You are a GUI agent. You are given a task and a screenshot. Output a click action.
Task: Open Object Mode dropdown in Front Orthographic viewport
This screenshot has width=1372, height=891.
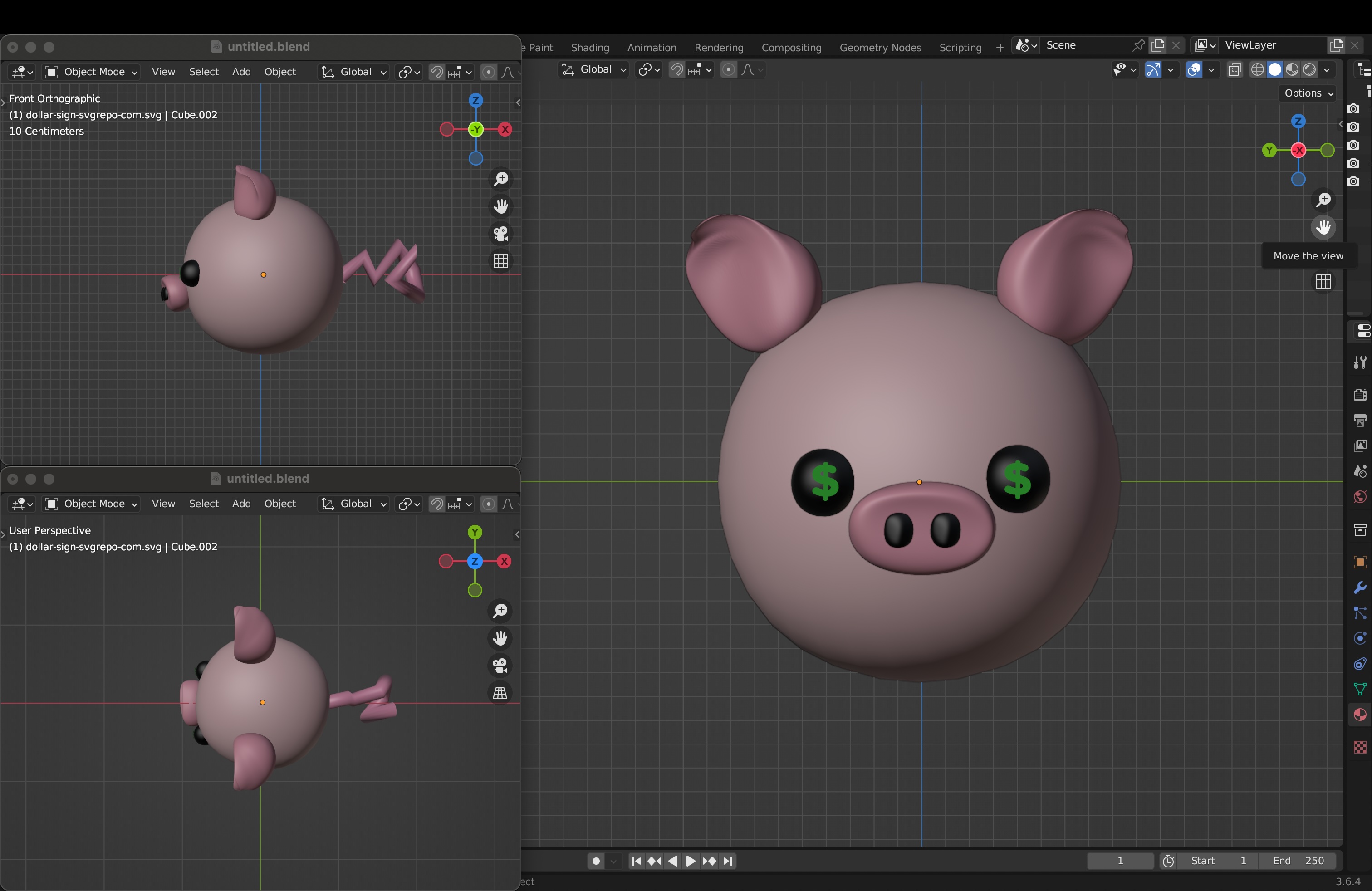pyautogui.click(x=92, y=72)
